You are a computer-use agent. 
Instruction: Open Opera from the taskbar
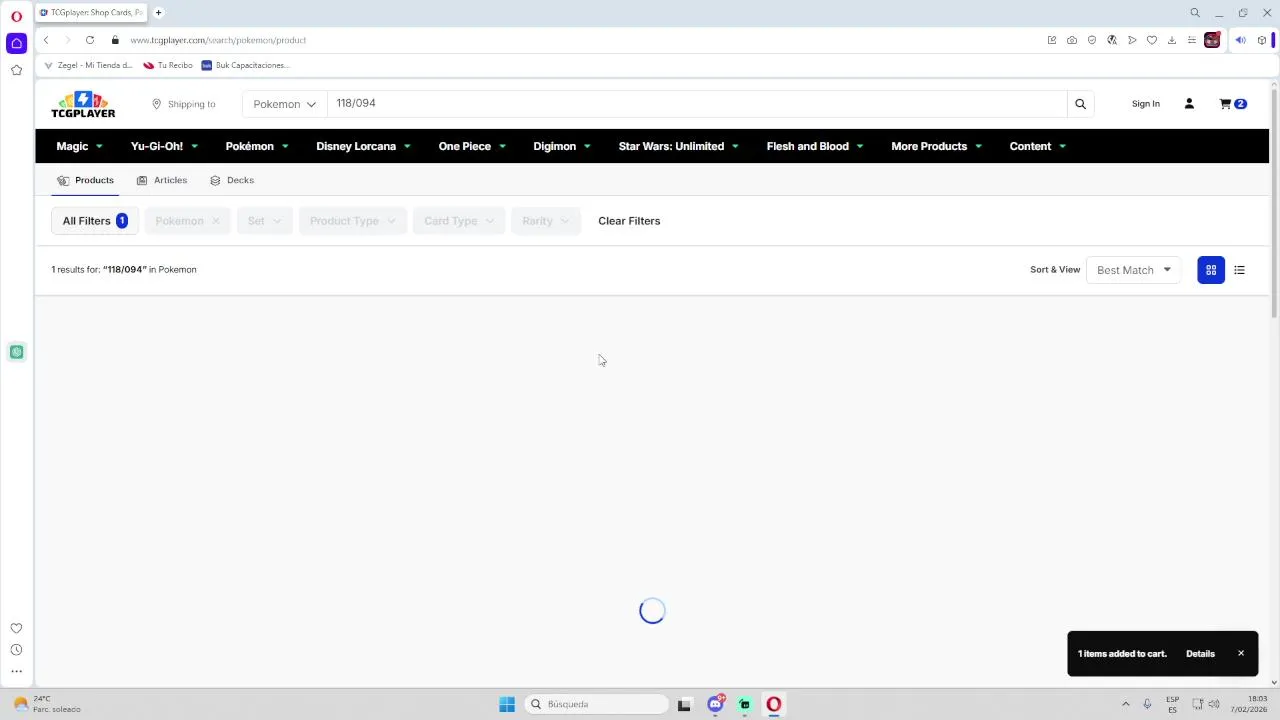tap(773, 704)
